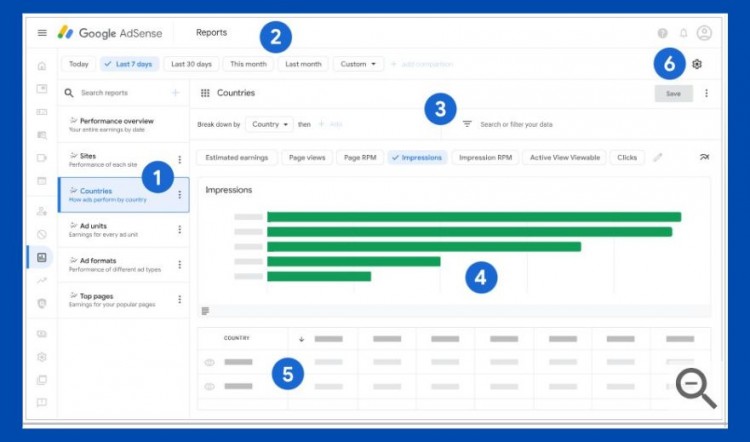
Task: Open the Feedback icon at the sidebar bottom
Action: point(42,403)
